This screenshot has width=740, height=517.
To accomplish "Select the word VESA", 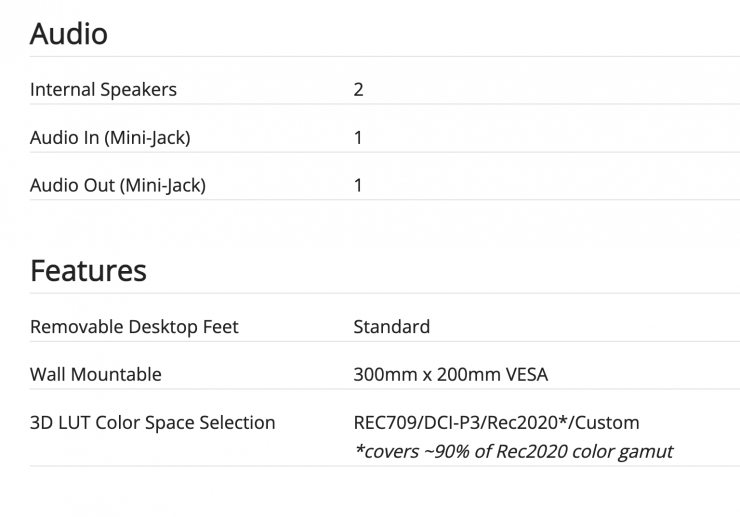I will tap(525, 375).
